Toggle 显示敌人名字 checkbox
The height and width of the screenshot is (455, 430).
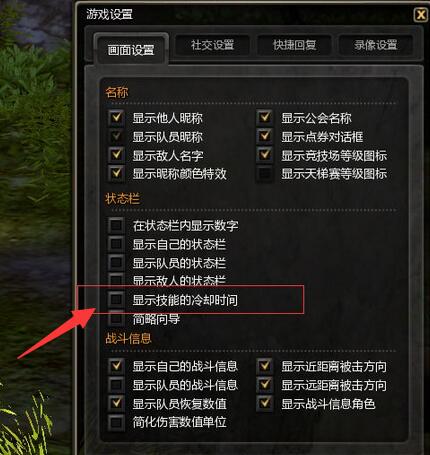pos(116,155)
